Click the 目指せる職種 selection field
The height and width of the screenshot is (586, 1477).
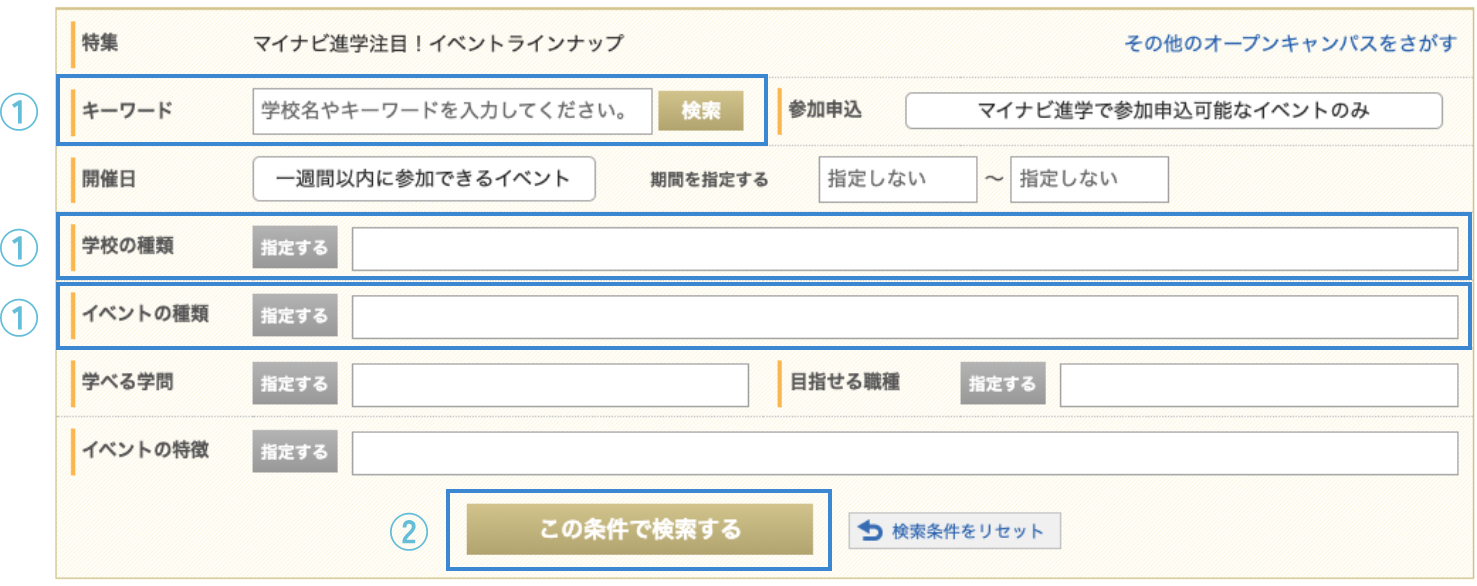click(x=1258, y=385)
